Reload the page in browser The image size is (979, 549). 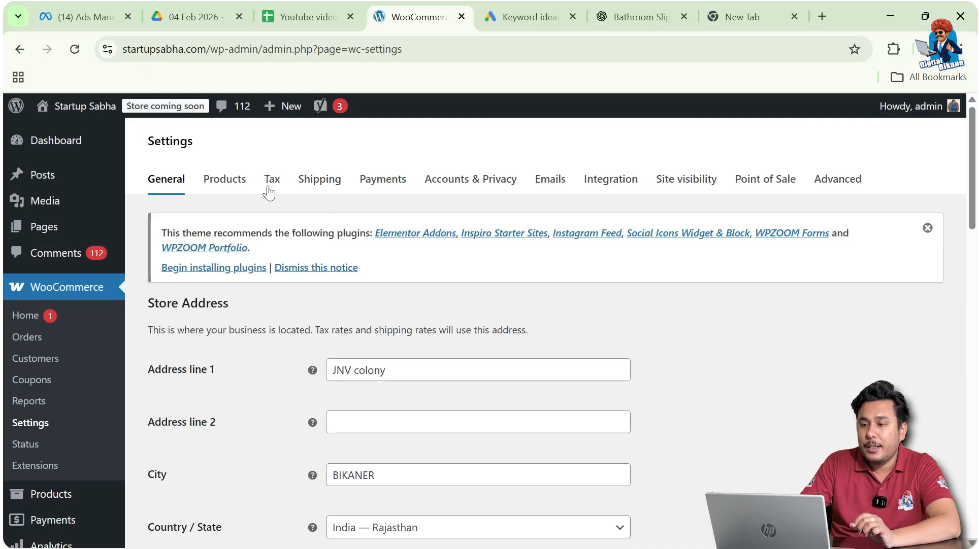74,49
